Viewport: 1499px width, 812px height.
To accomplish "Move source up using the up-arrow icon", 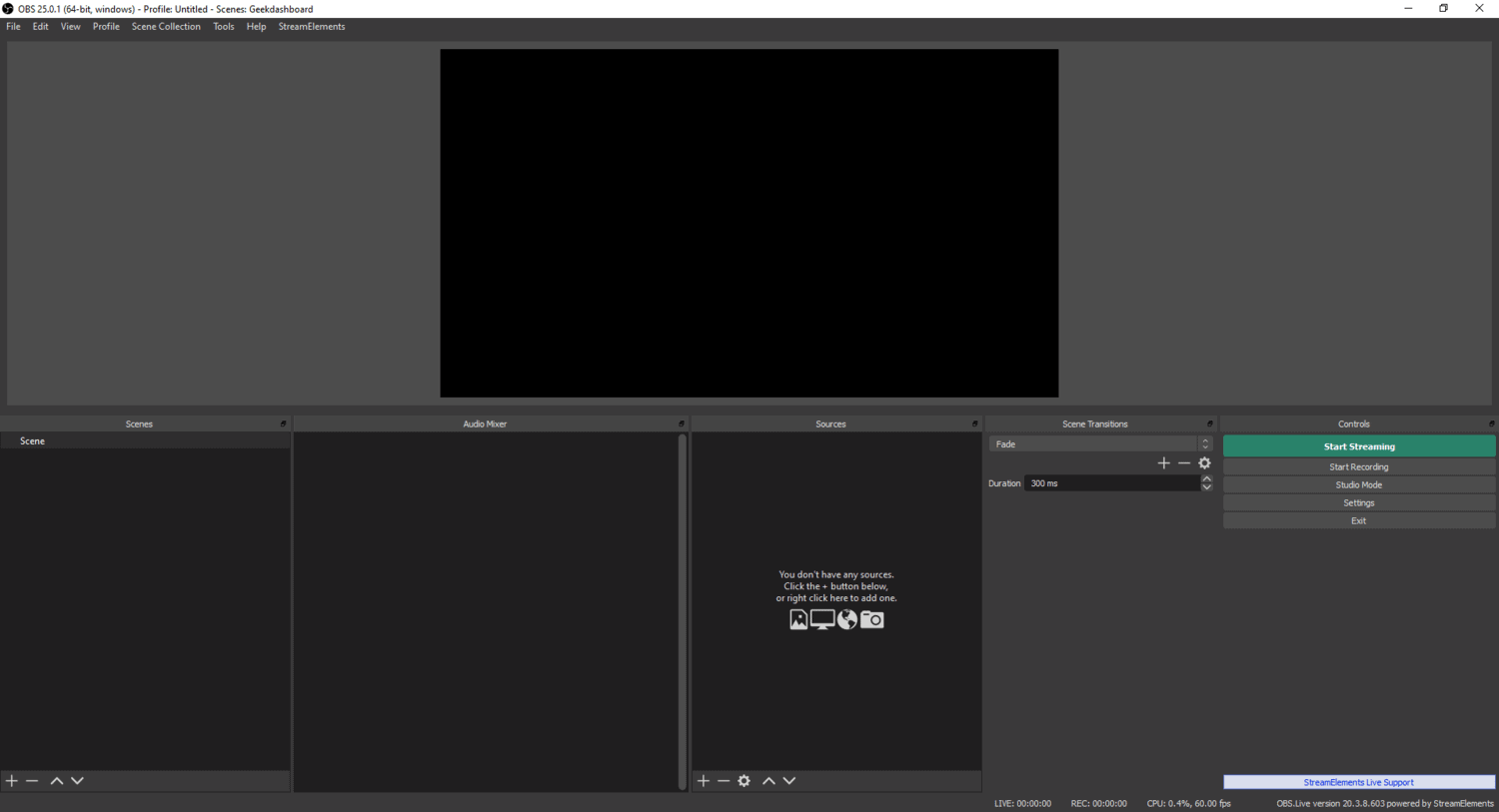I will tap(768, 780).
